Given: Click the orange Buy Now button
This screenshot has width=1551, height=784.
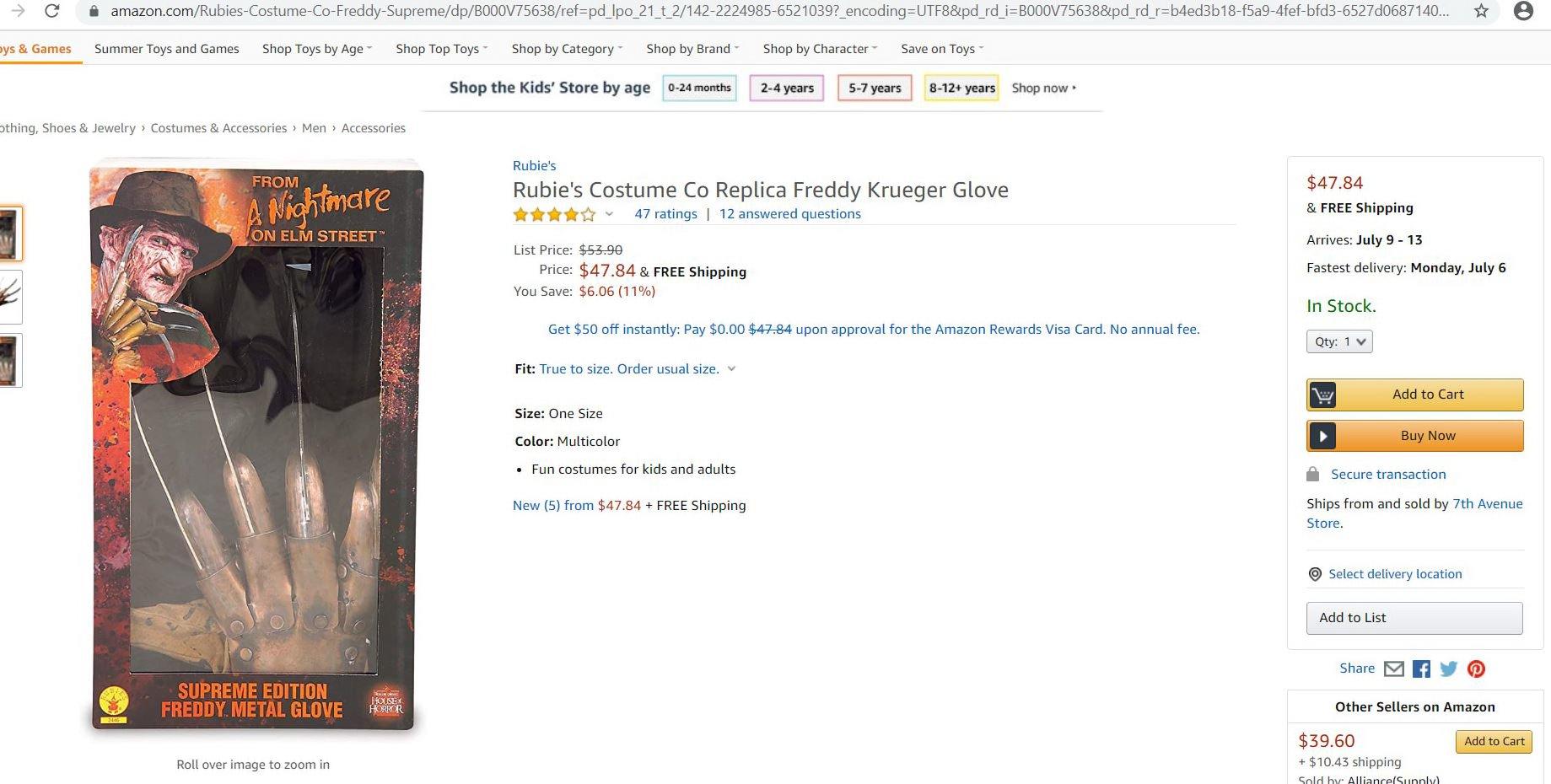Looking at the screenshot, I should pyautogui.click(x=1414, y=436).
